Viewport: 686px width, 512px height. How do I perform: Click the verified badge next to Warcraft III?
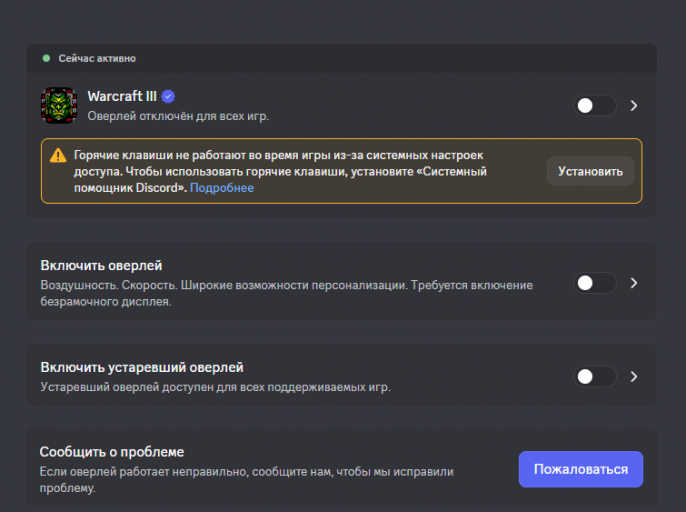168,96
